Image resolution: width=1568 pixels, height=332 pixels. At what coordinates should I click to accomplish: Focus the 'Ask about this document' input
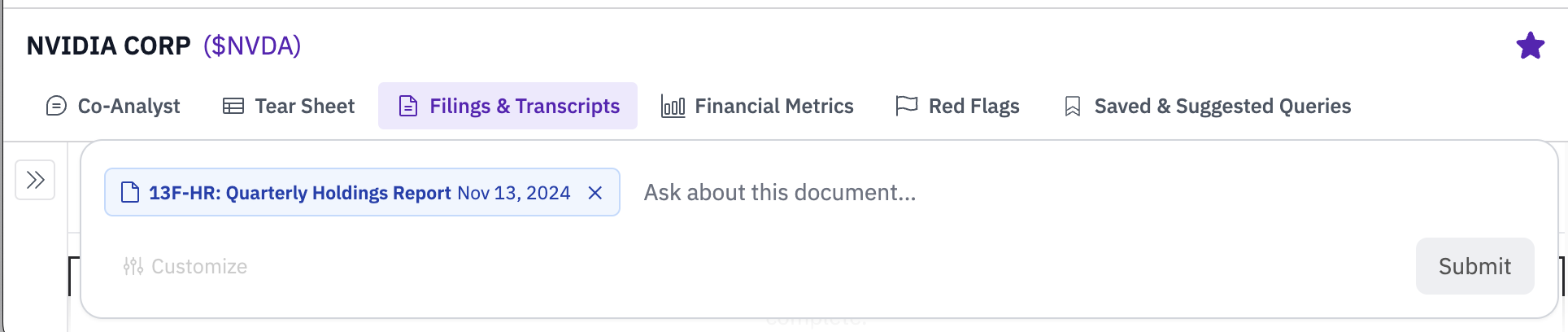pyautogui.click(x=976, y=193)
